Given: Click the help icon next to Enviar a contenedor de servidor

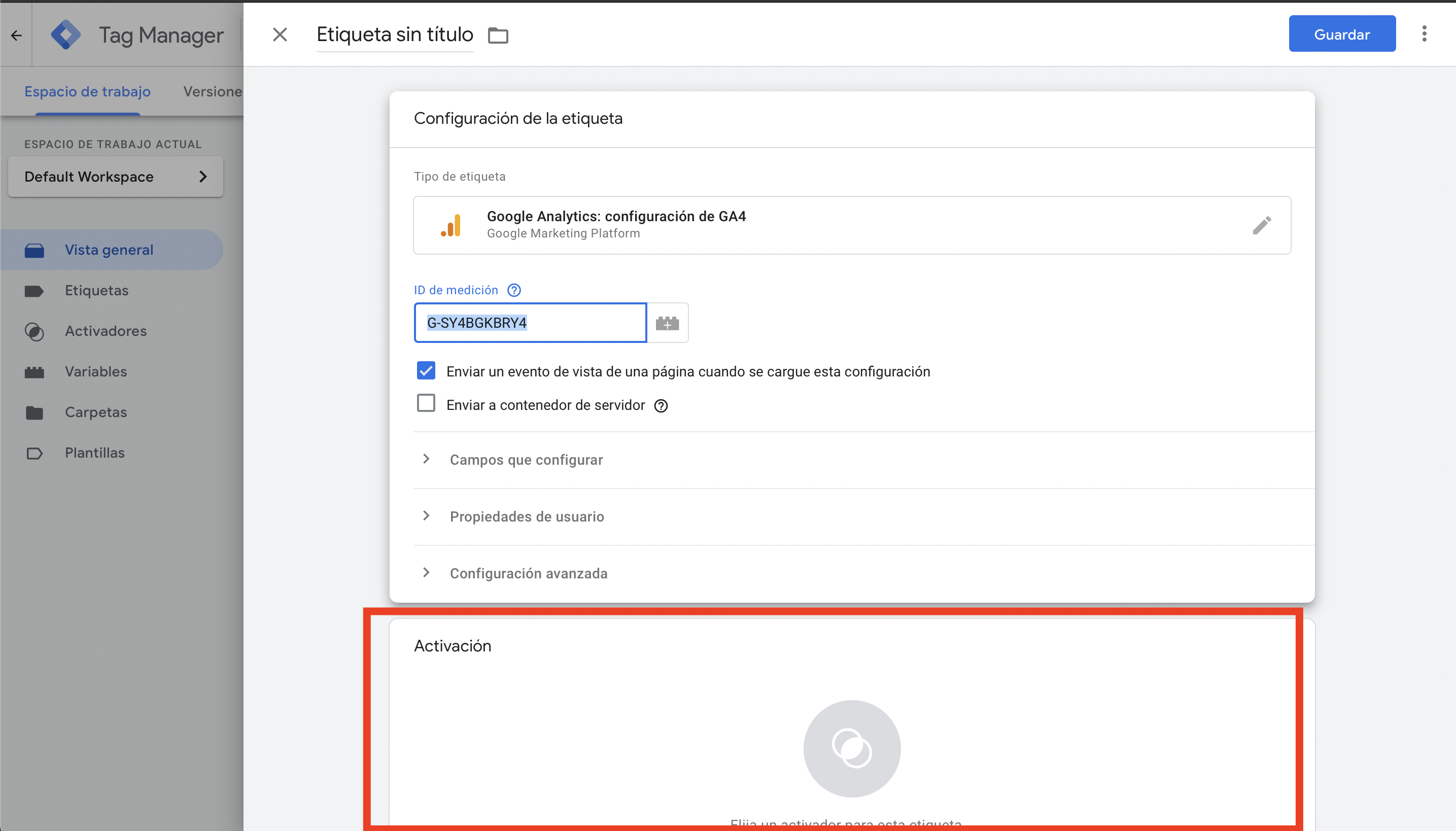Looking at the screenshot, I should pos(661,406).
